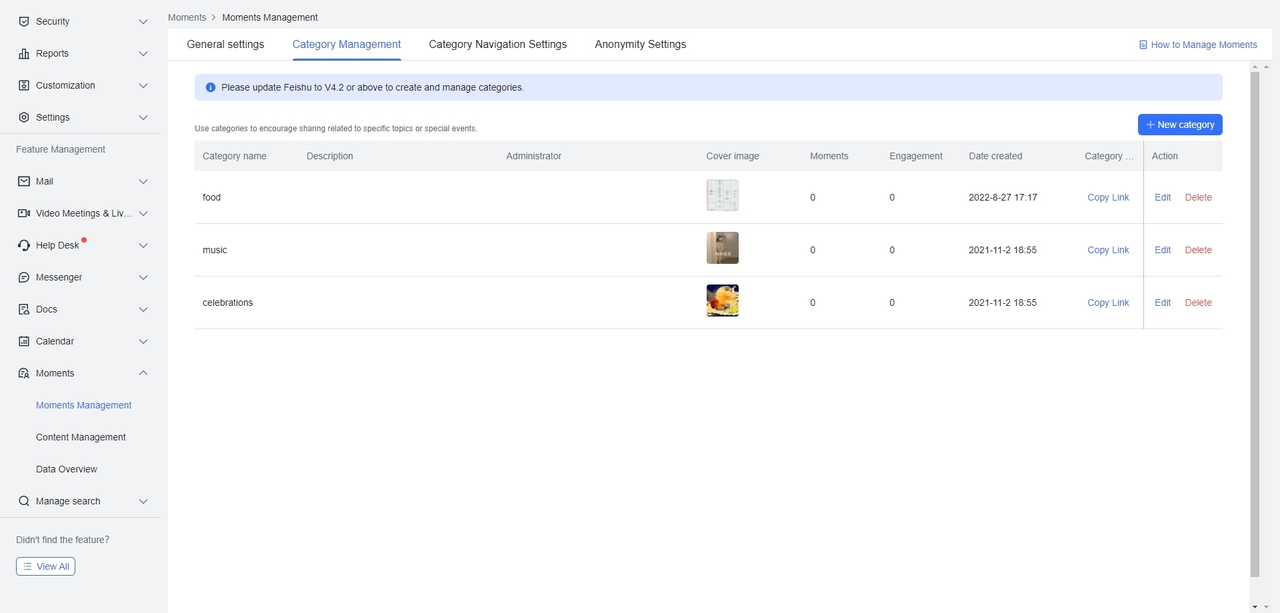Expand the Manage search chevron
The image size is (1280, 613).
(x=143, y=501)
